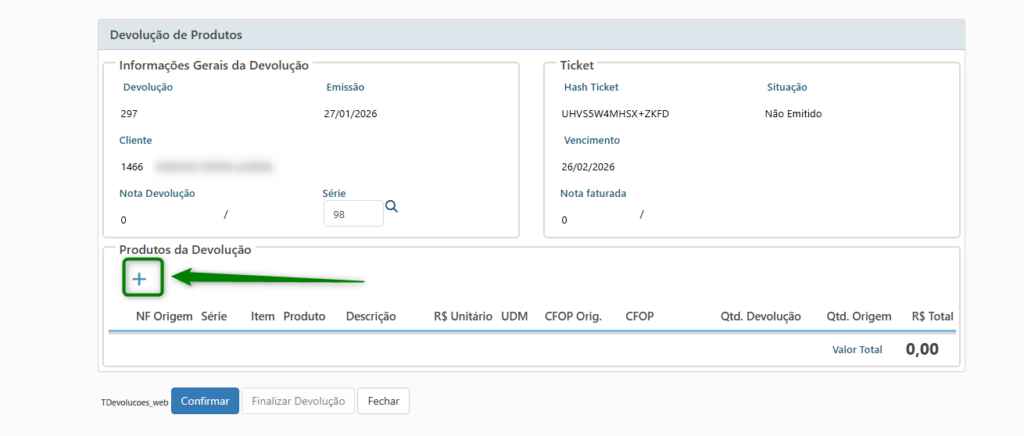Click the R$ Total column header
The height and width of the screenshot is (436, 1024).
tap(932, 316)
